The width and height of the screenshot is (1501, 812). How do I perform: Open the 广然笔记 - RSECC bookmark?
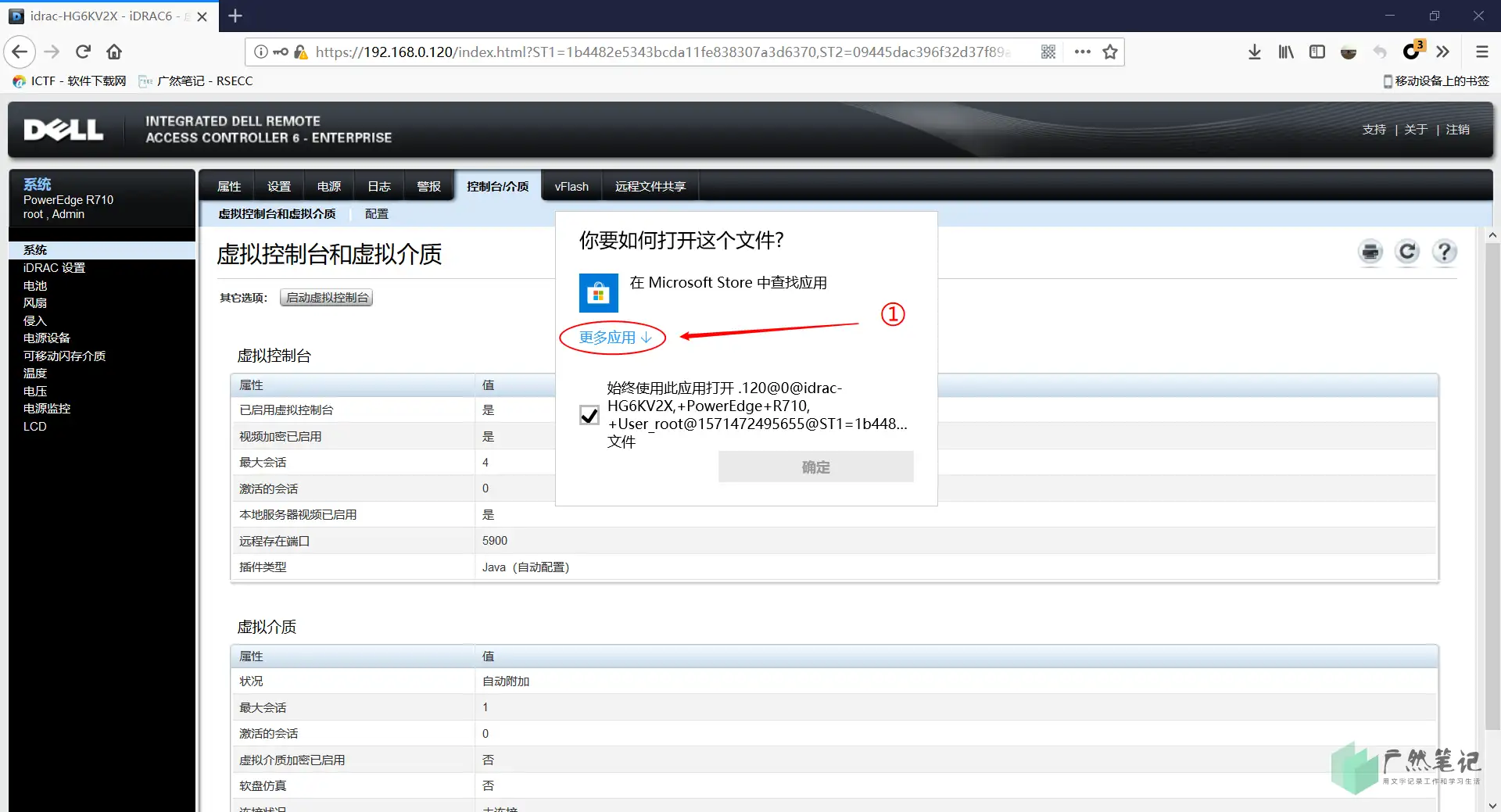[x=195, y=80]
